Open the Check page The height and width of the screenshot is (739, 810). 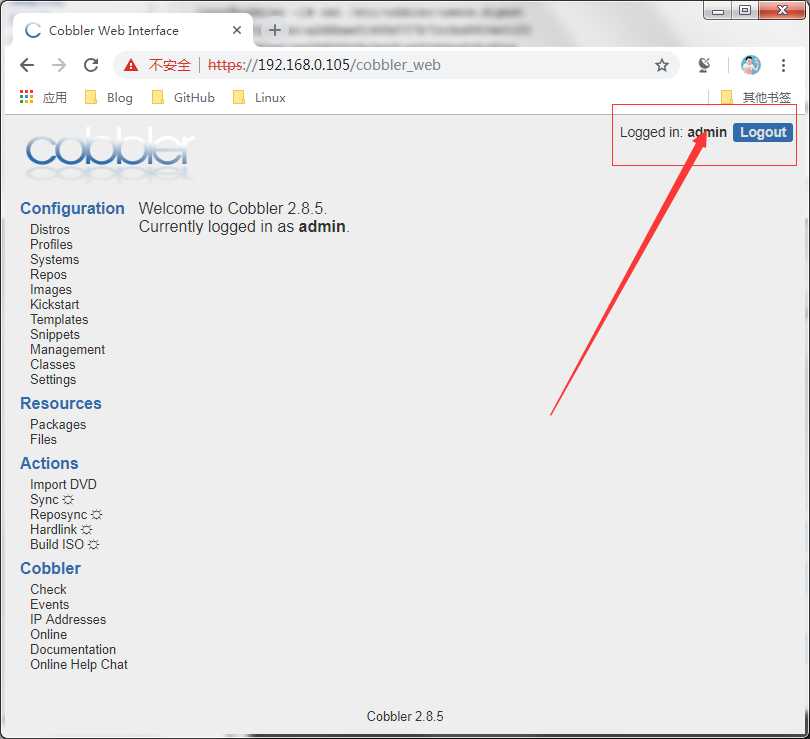48,589
